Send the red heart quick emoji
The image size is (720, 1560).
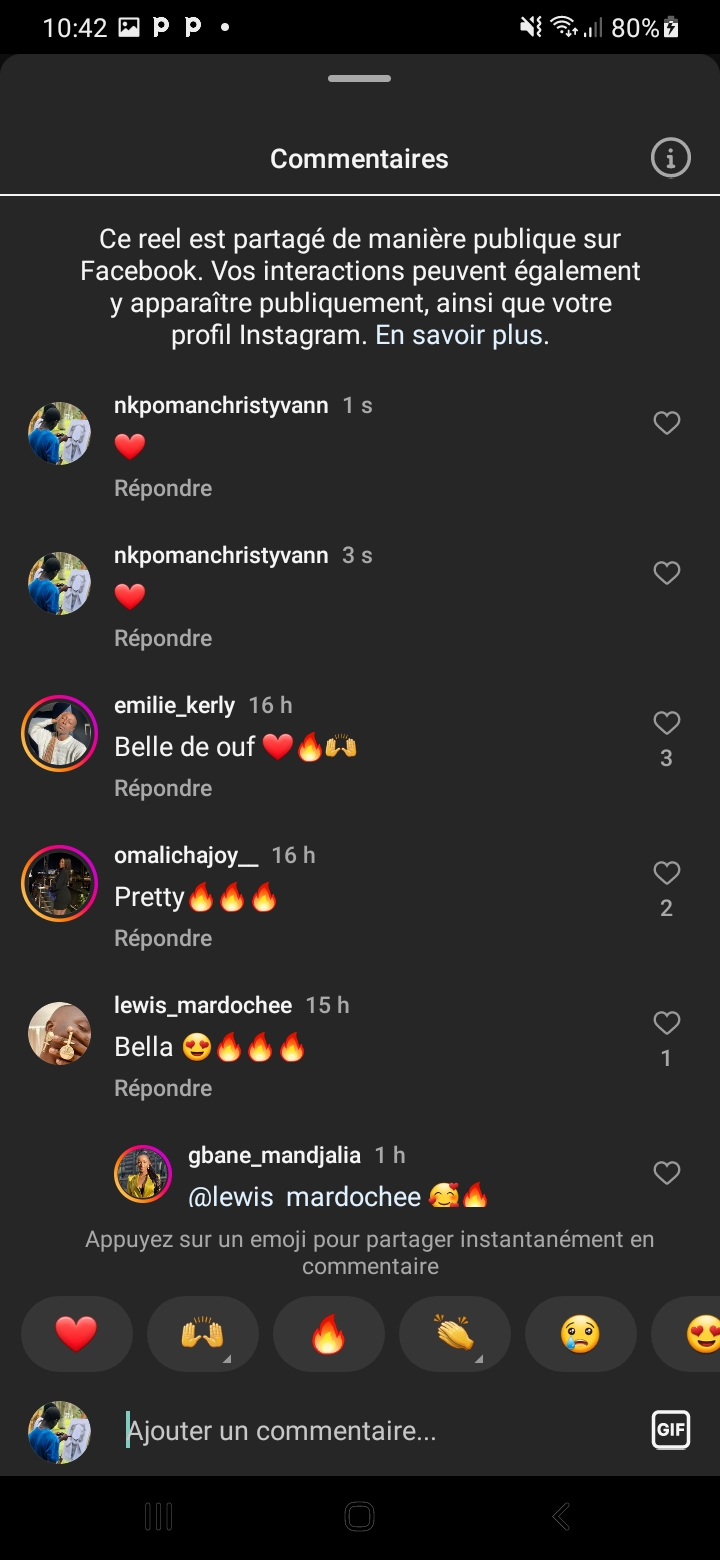(76, 1333)
